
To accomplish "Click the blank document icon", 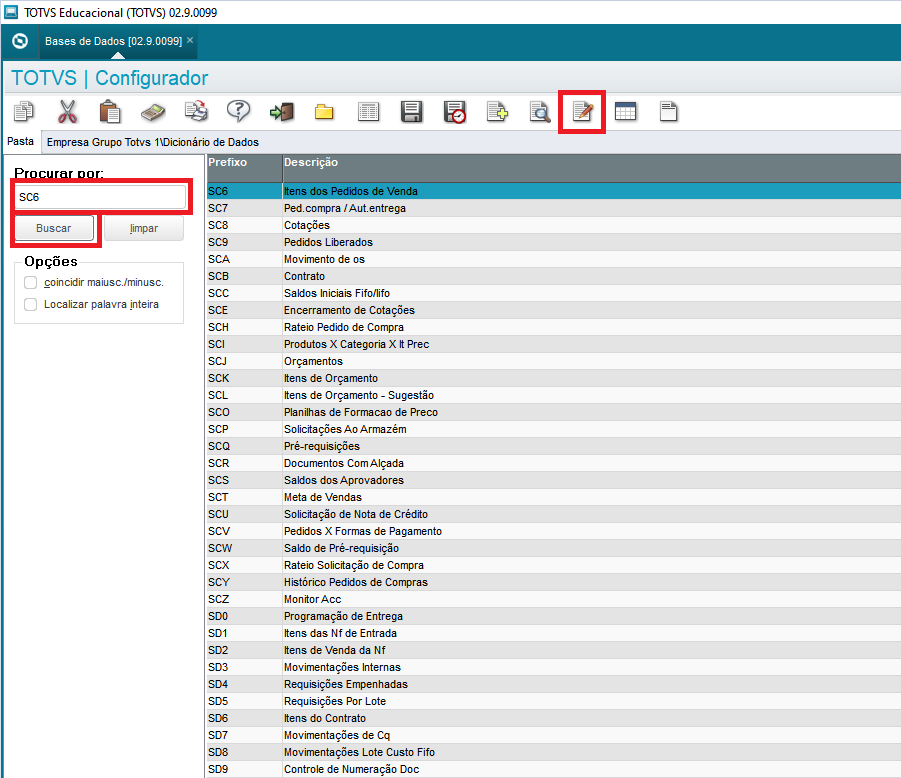I will point(668,111).
